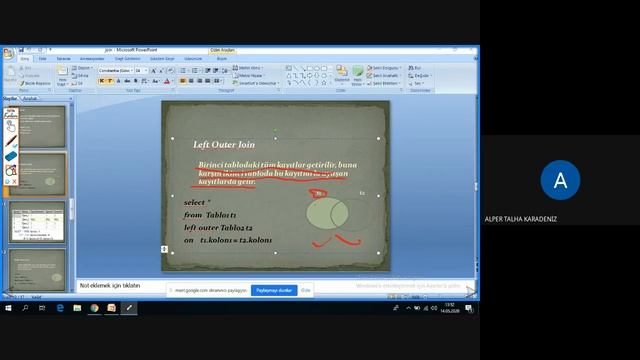Click the Kopyala (Copy) icon

tap(31, 76)
